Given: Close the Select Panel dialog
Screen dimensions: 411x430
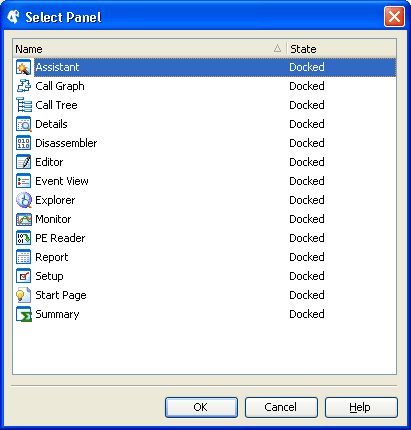Looking at the screenshot, I should click(x=394, y=16).
